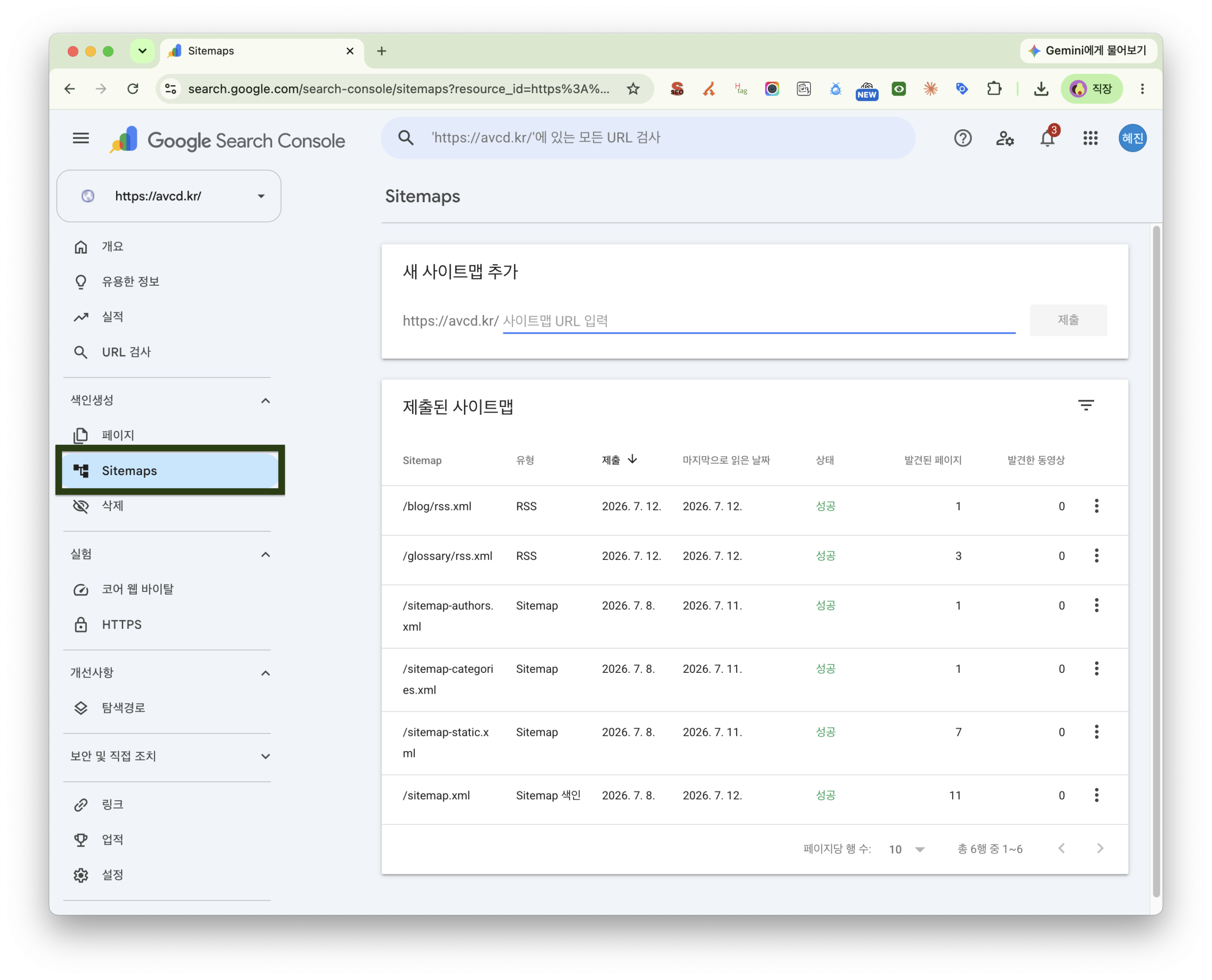Click the 마지막으로 읽은 날짜 column header
1212x980 pixels.
click(726, 460)
